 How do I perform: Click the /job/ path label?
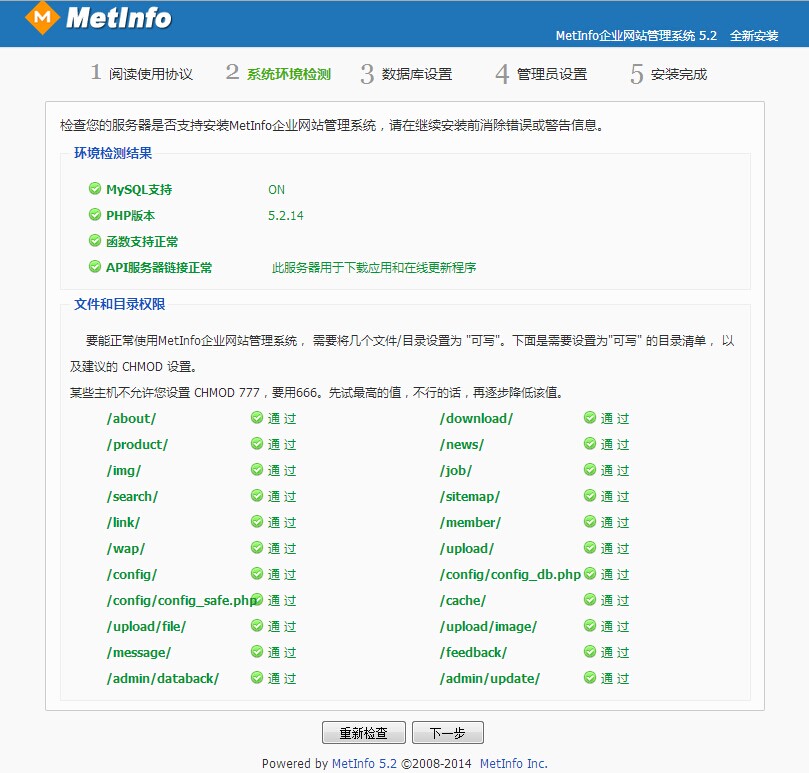click(456, 471)
